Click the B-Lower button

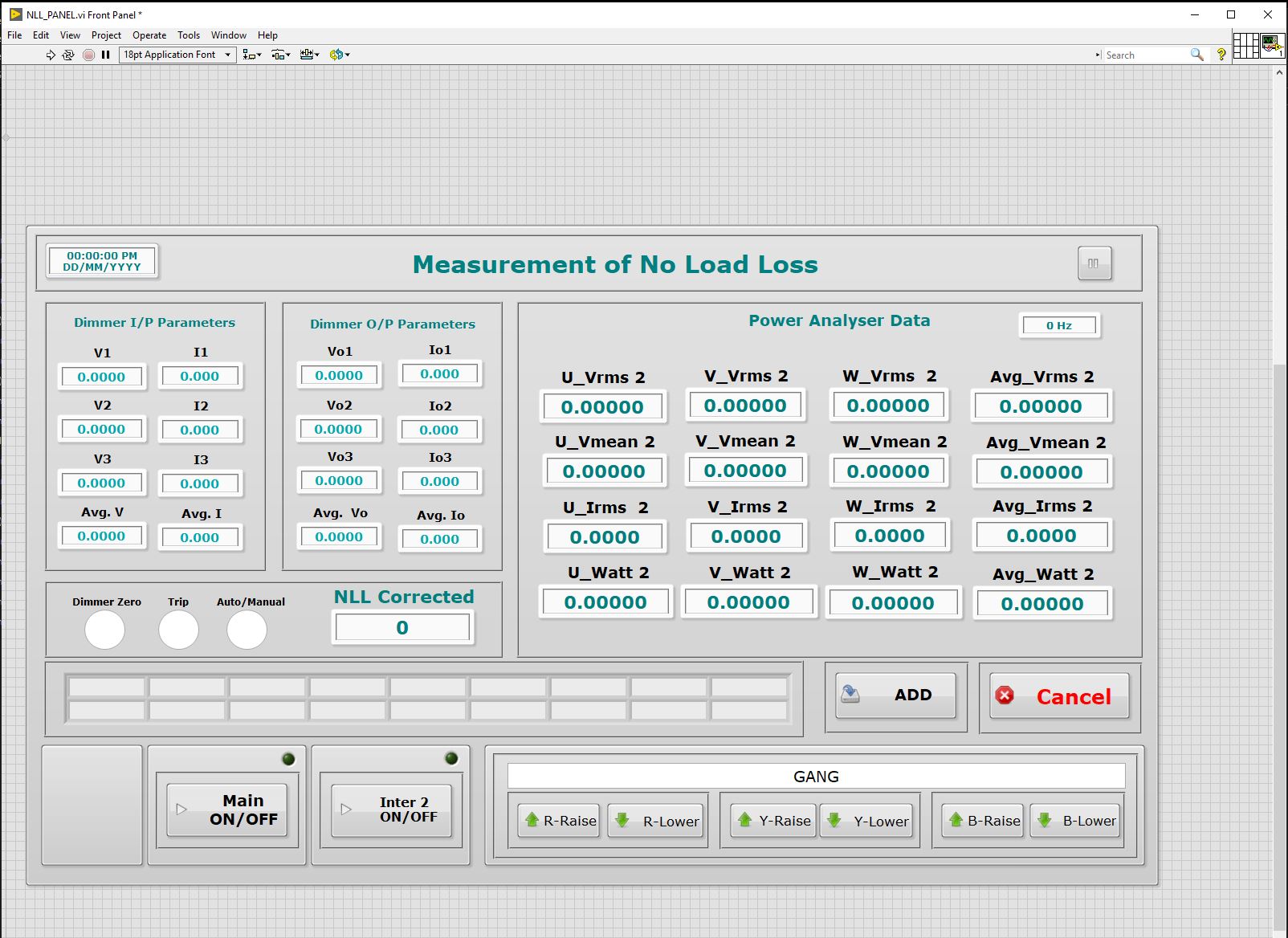click(x=1075, y=820)
